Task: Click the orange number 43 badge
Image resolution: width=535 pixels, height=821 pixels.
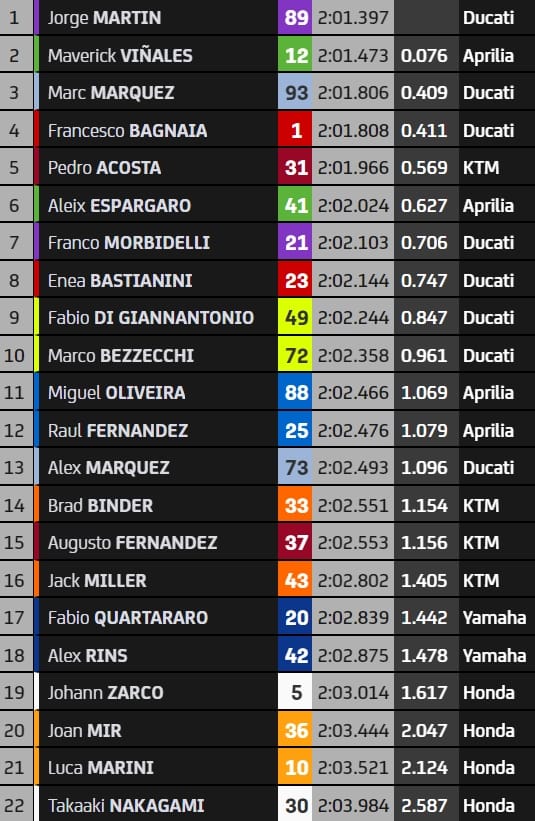Action: 295,580
